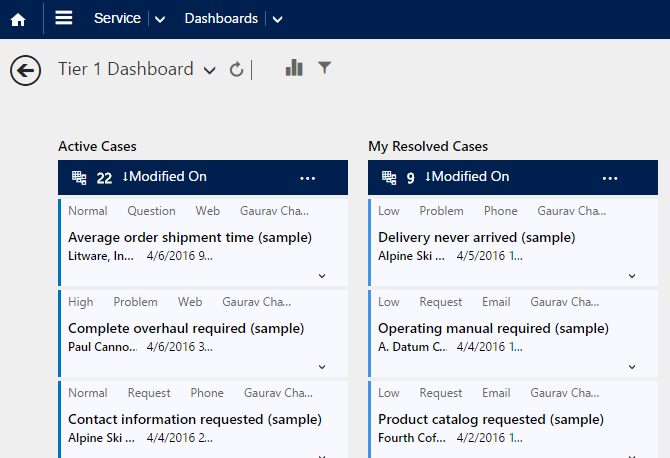
Task: Show the visual filter chart icon
Action: pyautogui.click(x=294, y=68)
